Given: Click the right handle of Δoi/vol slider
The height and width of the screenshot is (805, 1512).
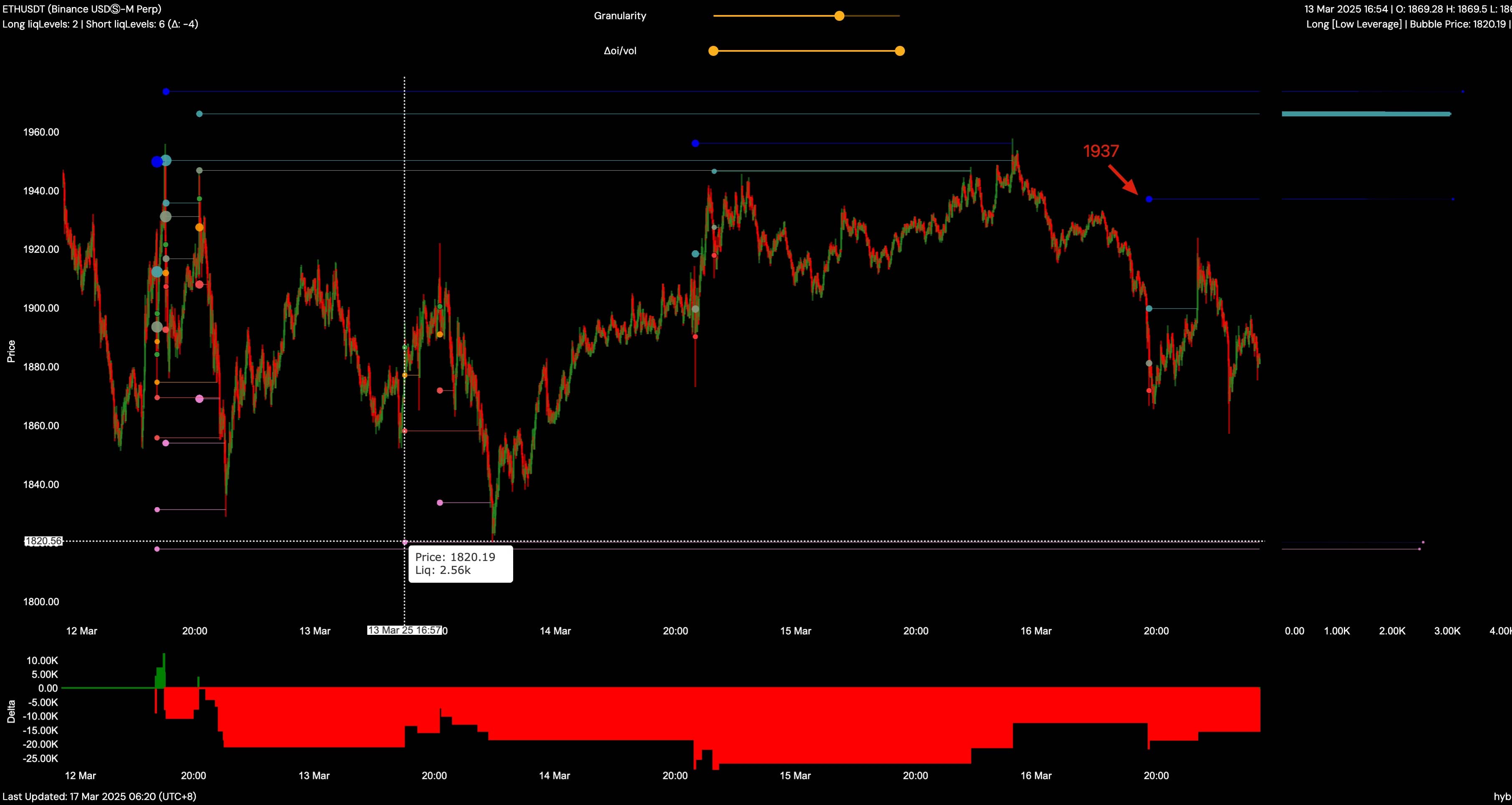Looking at the screenshot, I should pos(900,51).
